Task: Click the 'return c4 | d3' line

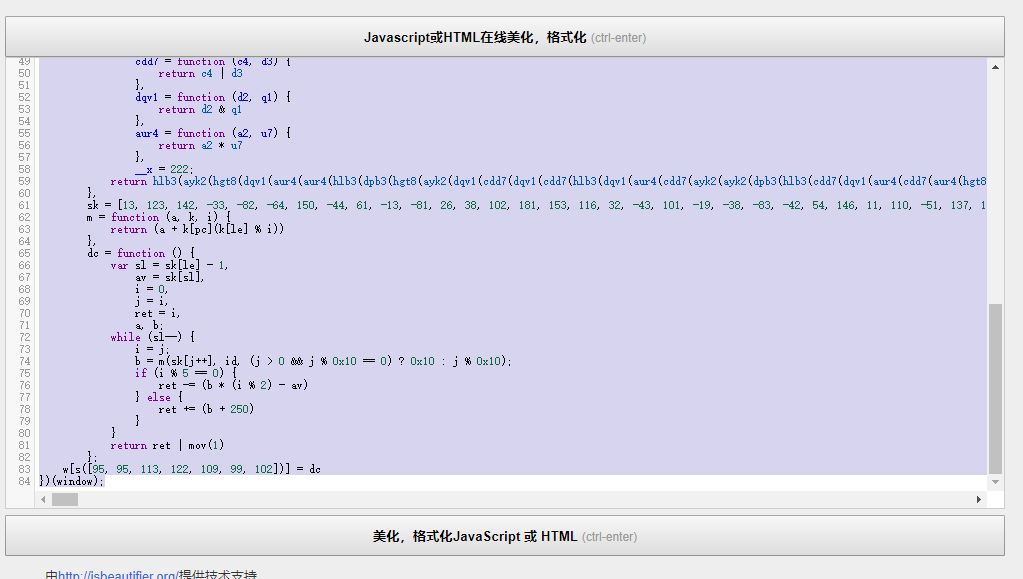Action: click(200, 74)
